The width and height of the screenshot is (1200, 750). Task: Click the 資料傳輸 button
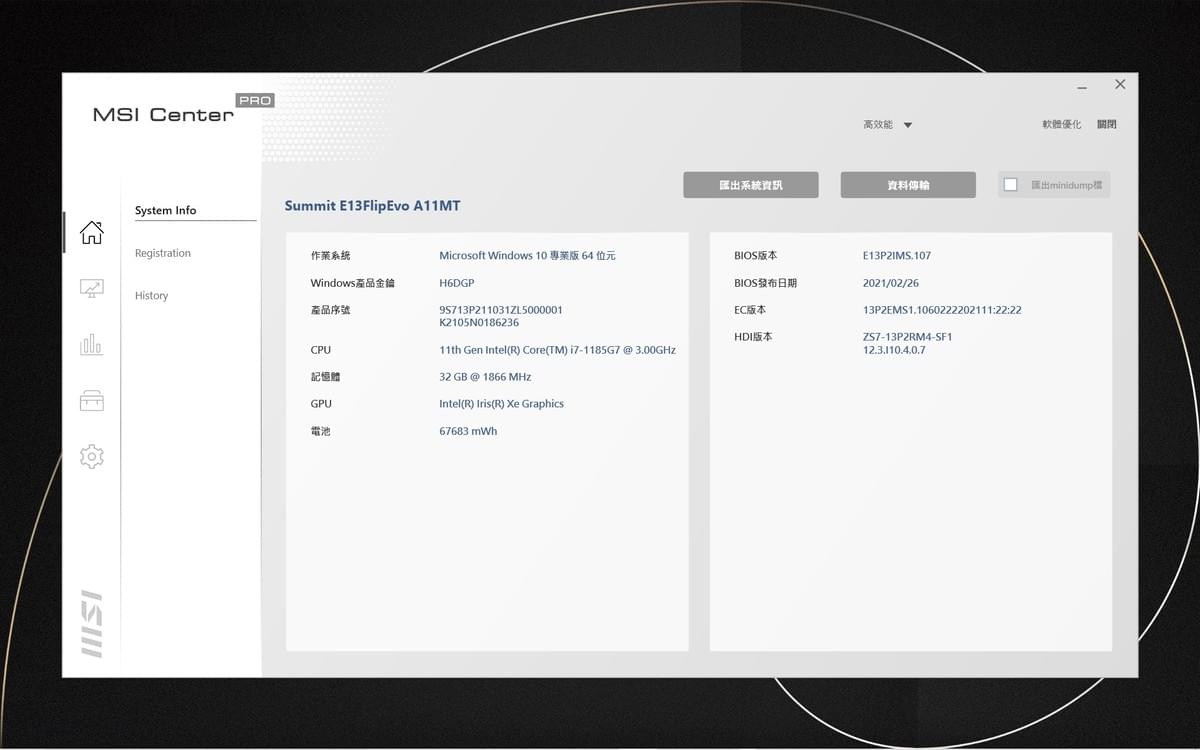click(908, 185)
